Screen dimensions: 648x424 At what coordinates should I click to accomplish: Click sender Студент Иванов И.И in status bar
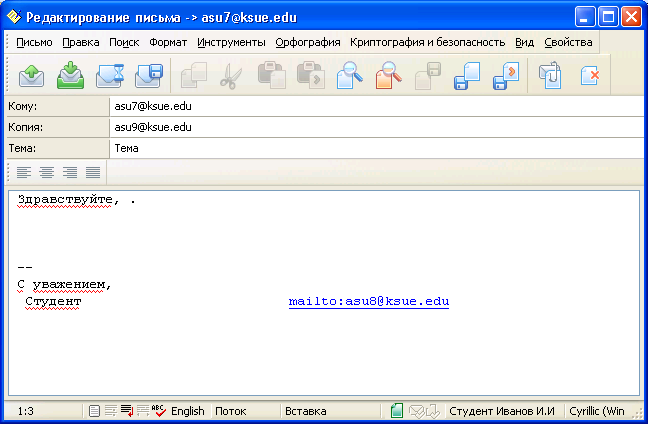(x=502, y=411)
